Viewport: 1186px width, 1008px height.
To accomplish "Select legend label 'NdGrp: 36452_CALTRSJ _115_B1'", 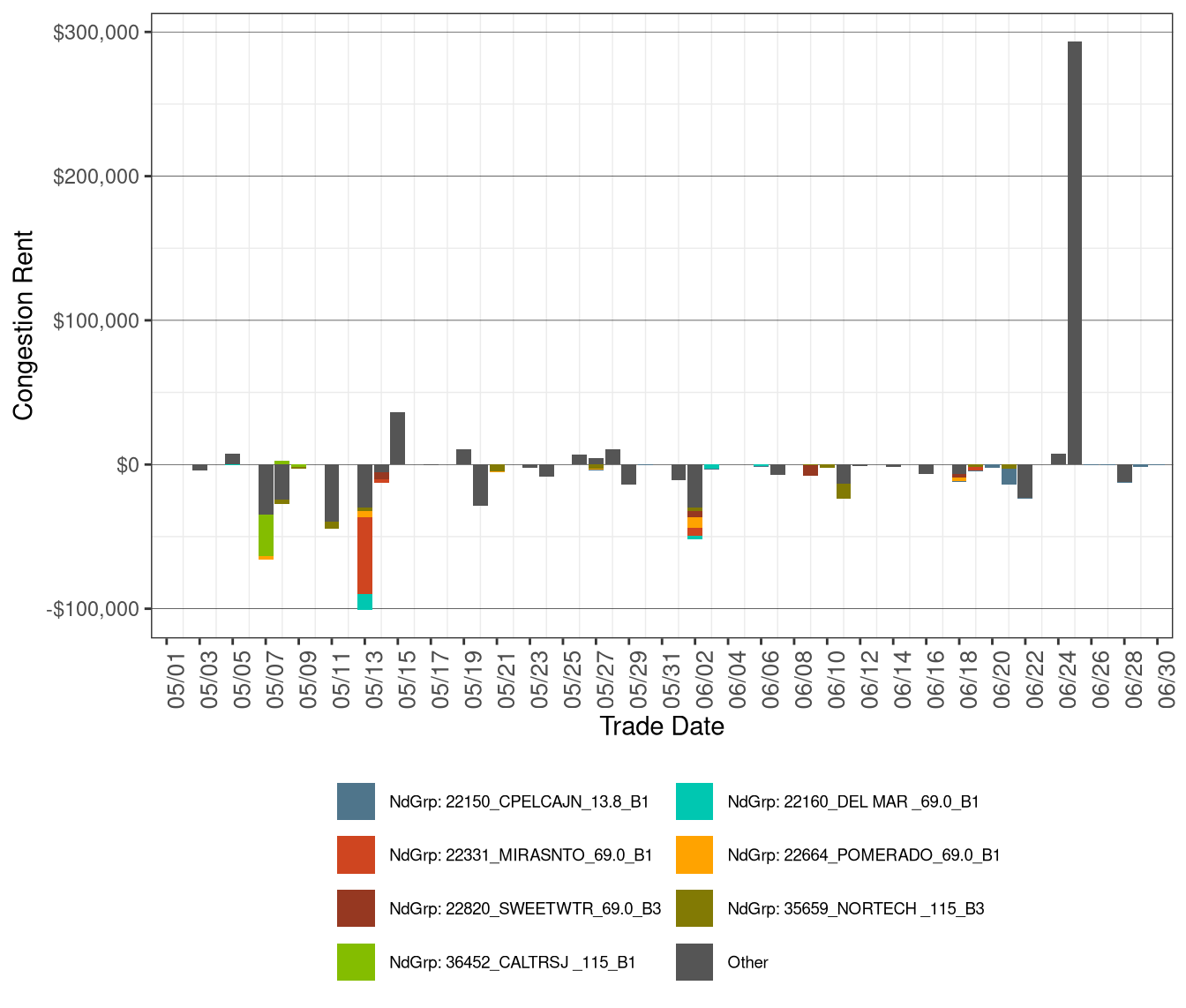I will pos(513,963).
